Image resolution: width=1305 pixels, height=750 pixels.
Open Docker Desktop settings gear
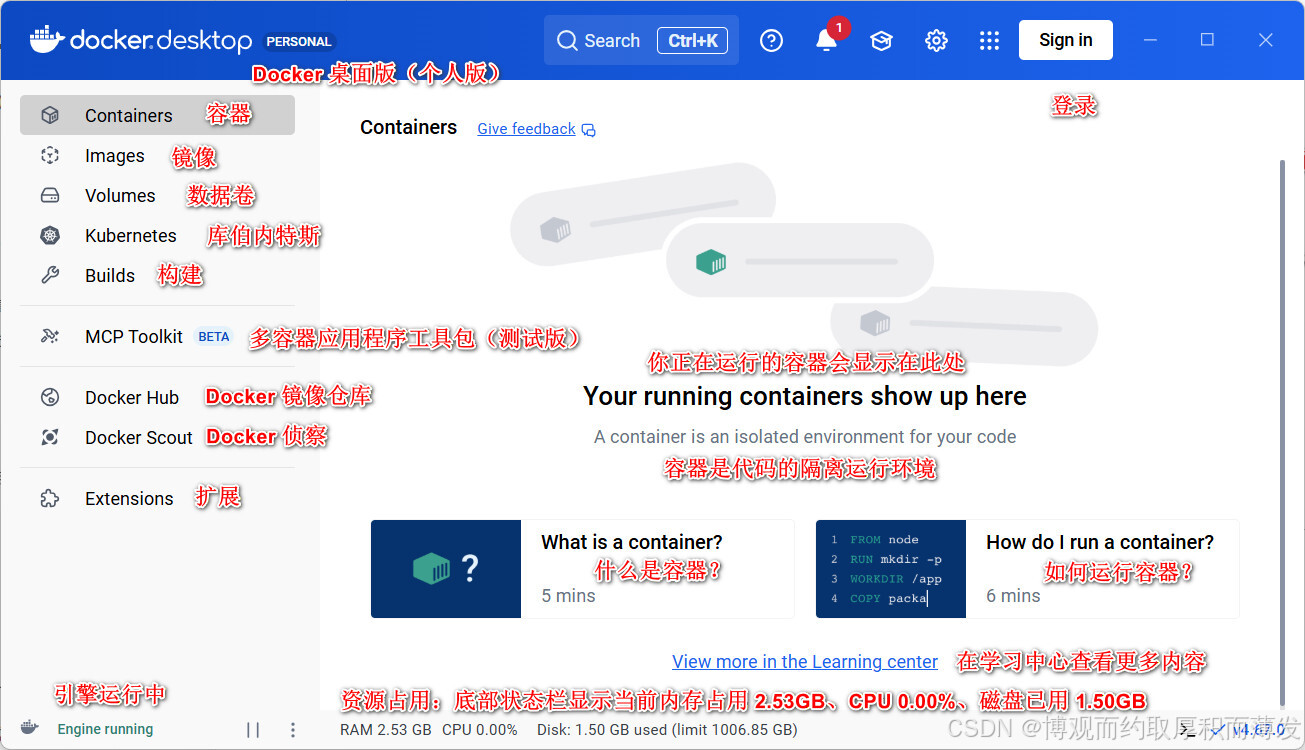point(935,40)
